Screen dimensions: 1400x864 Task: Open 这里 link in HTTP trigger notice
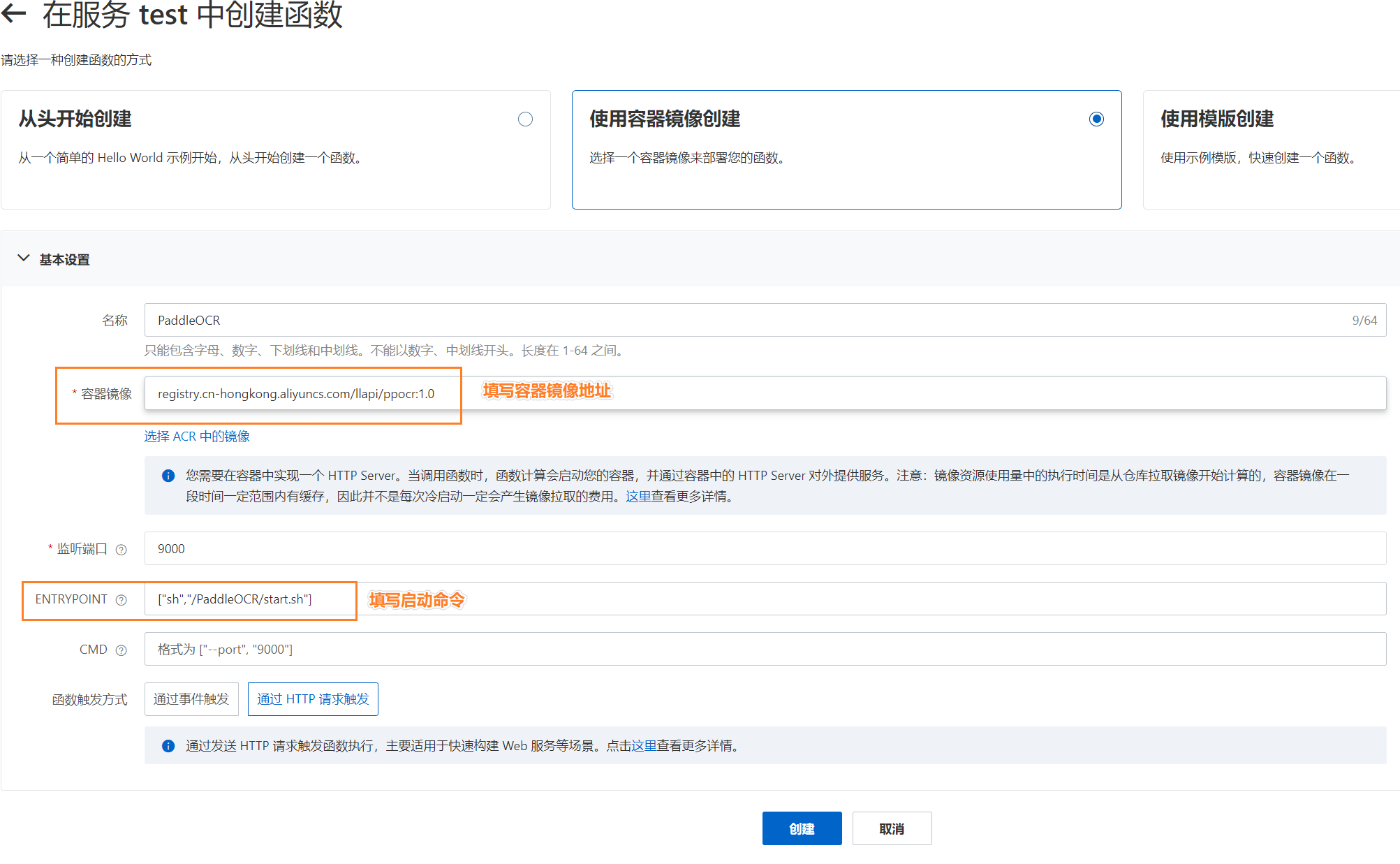coord(643,746)
